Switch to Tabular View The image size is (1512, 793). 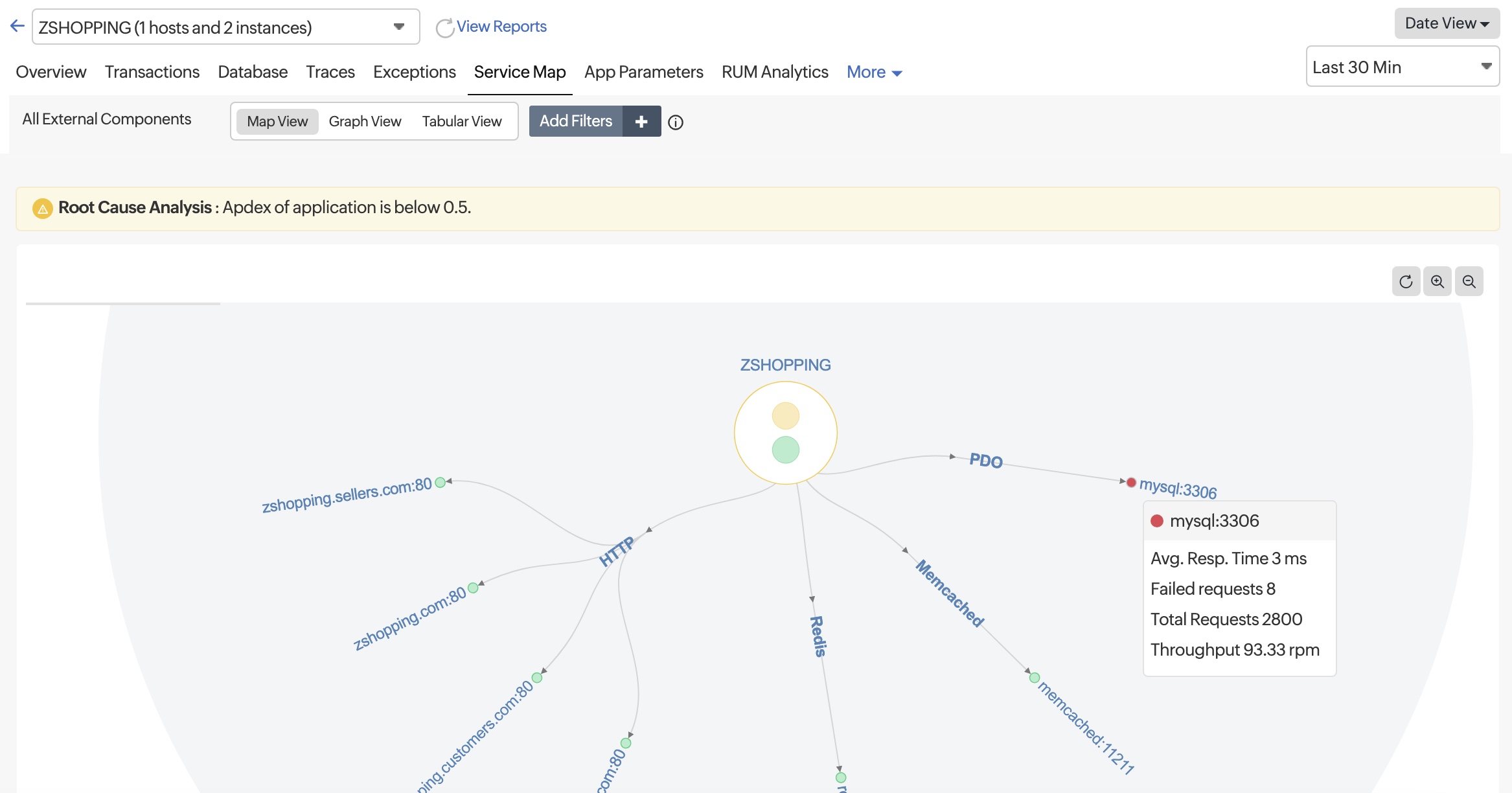(x=462, y=121)
